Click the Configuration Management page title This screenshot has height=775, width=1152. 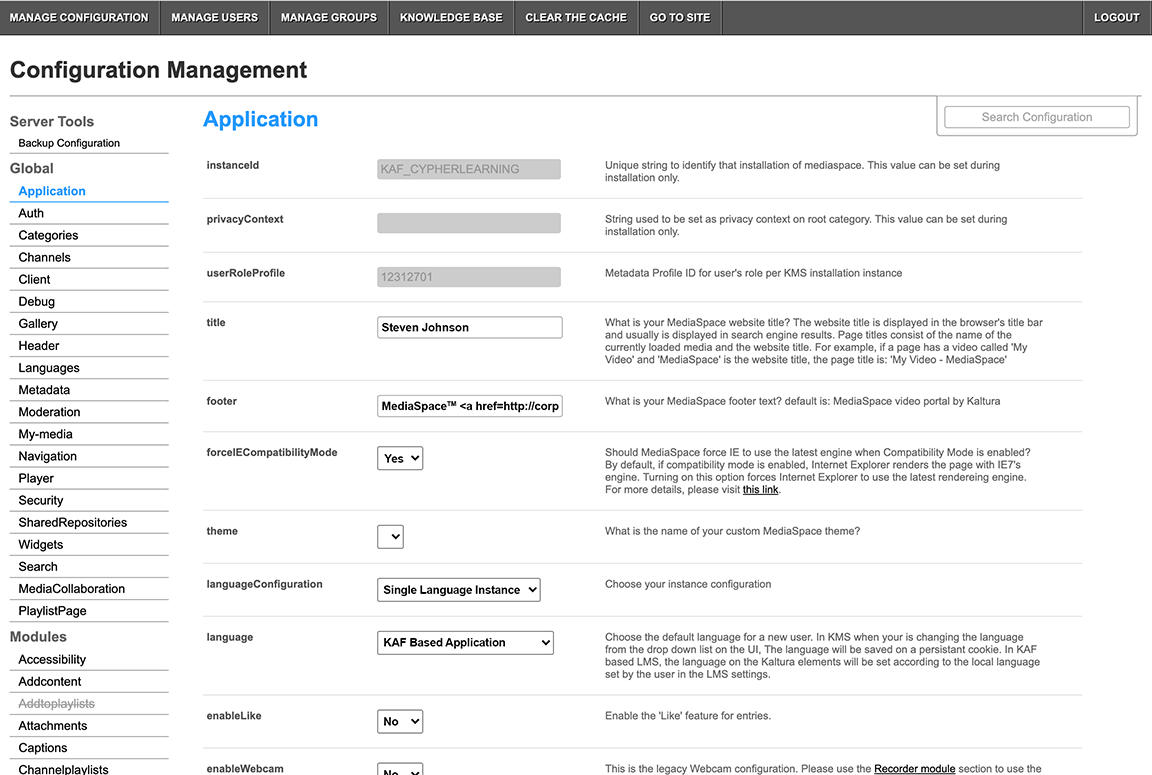coord(159,70)
